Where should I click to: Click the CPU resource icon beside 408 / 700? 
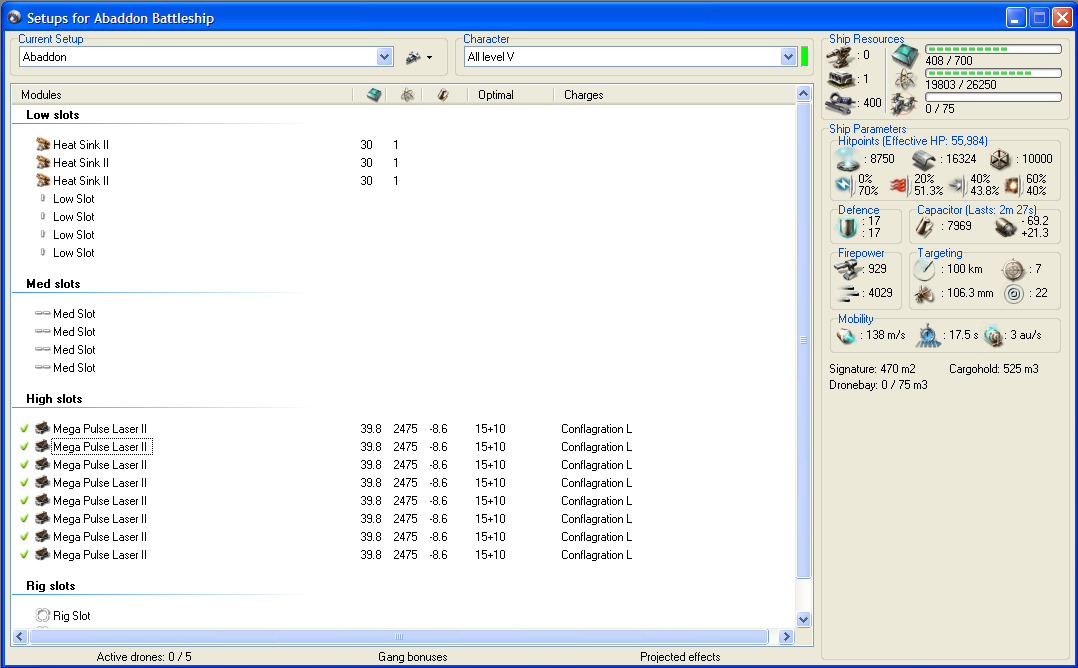pos(905,56)
